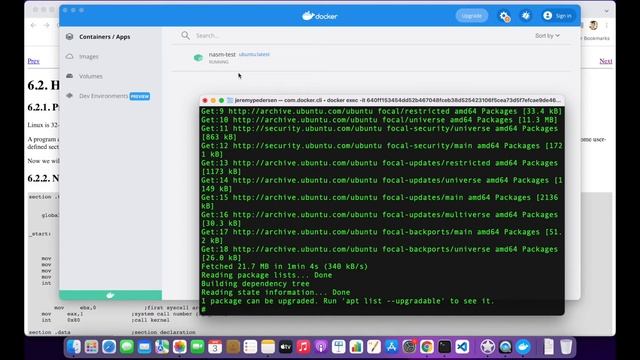Click the Images cloud icon in sidebar
640x360 pixels.
pos(70,56)
